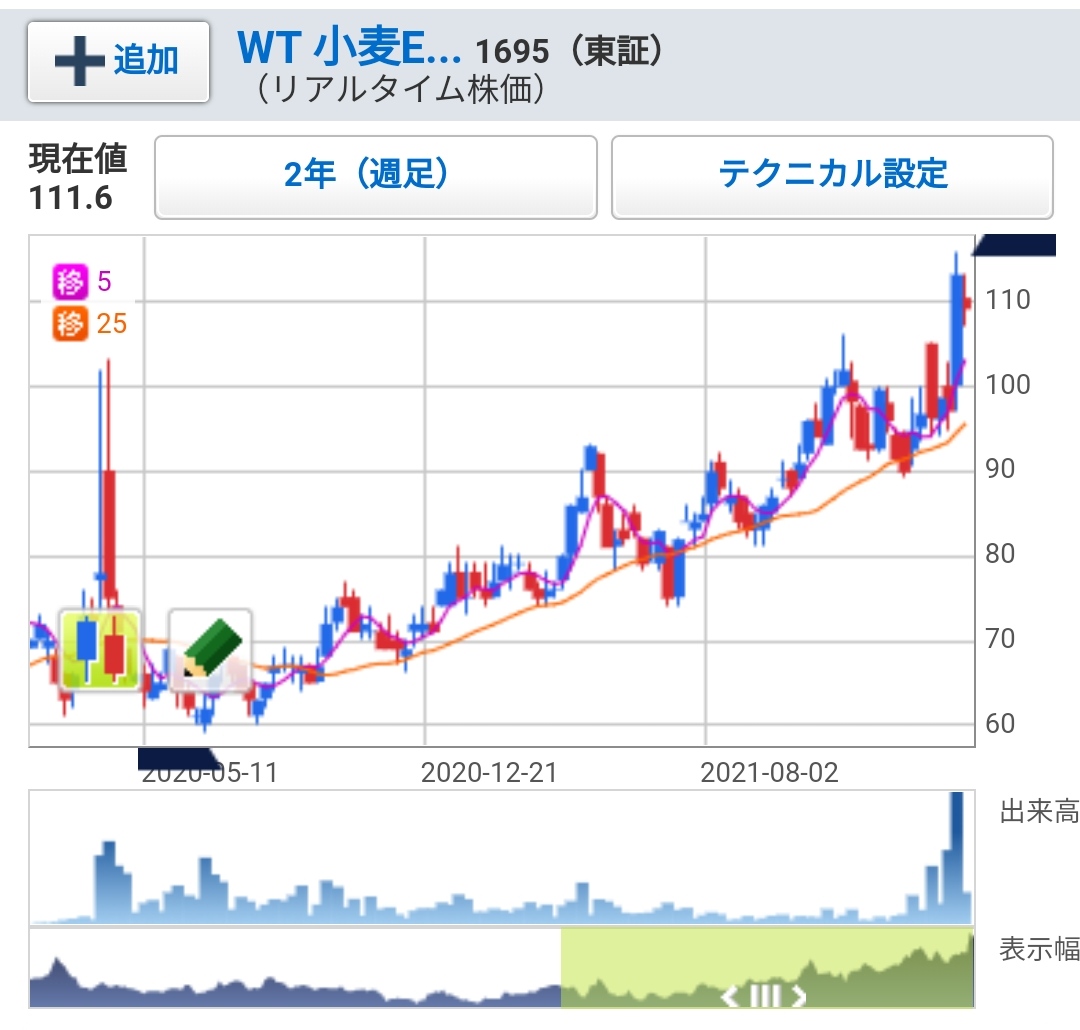This screenshot has height=1030, width=1080.
Task: Click the magenta 移 5 moving average icon
Action: point(69,283)
